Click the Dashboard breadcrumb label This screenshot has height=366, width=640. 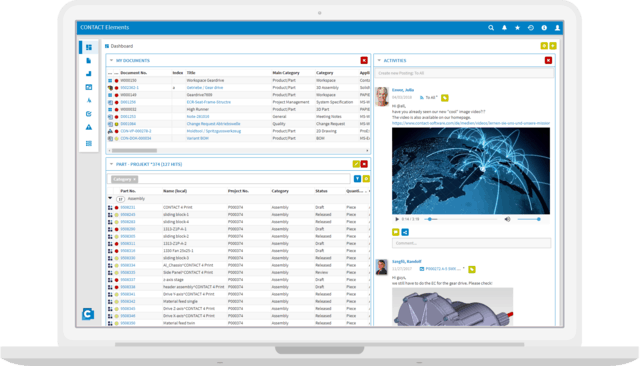click(x=122, y=46)
